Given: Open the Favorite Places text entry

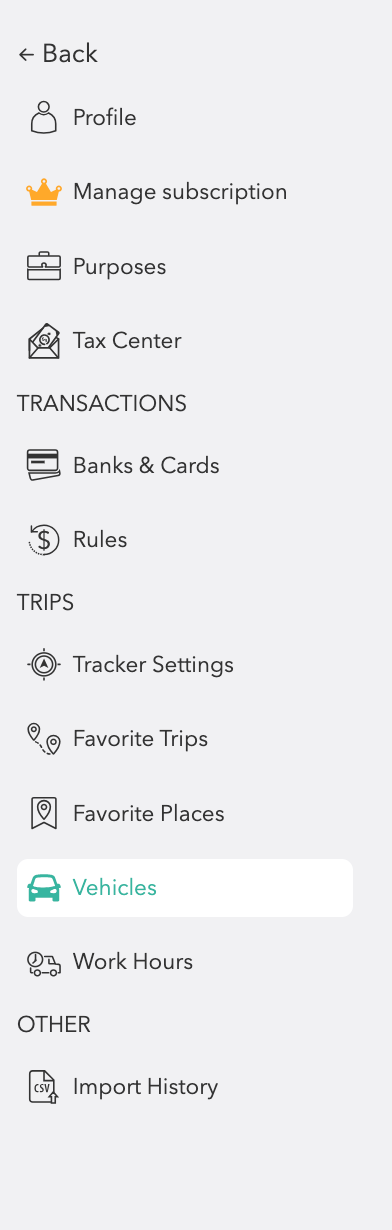Looking at the screenshot, I should (x=148, y=813).
